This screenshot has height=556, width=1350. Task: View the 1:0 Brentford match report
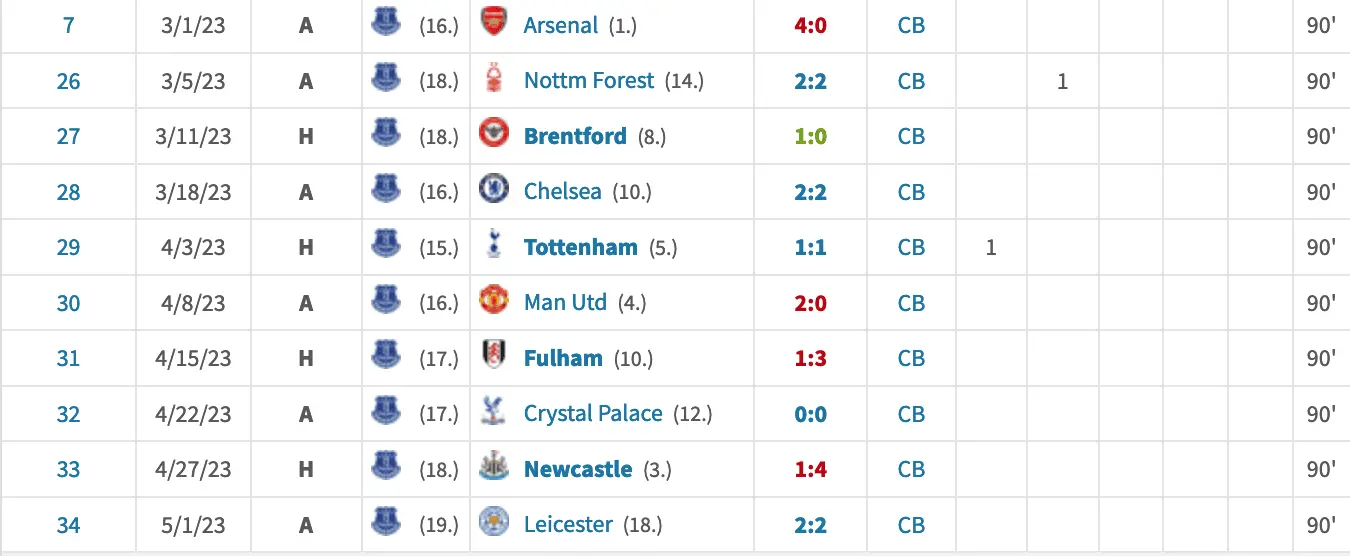click(x=810, y=136)
